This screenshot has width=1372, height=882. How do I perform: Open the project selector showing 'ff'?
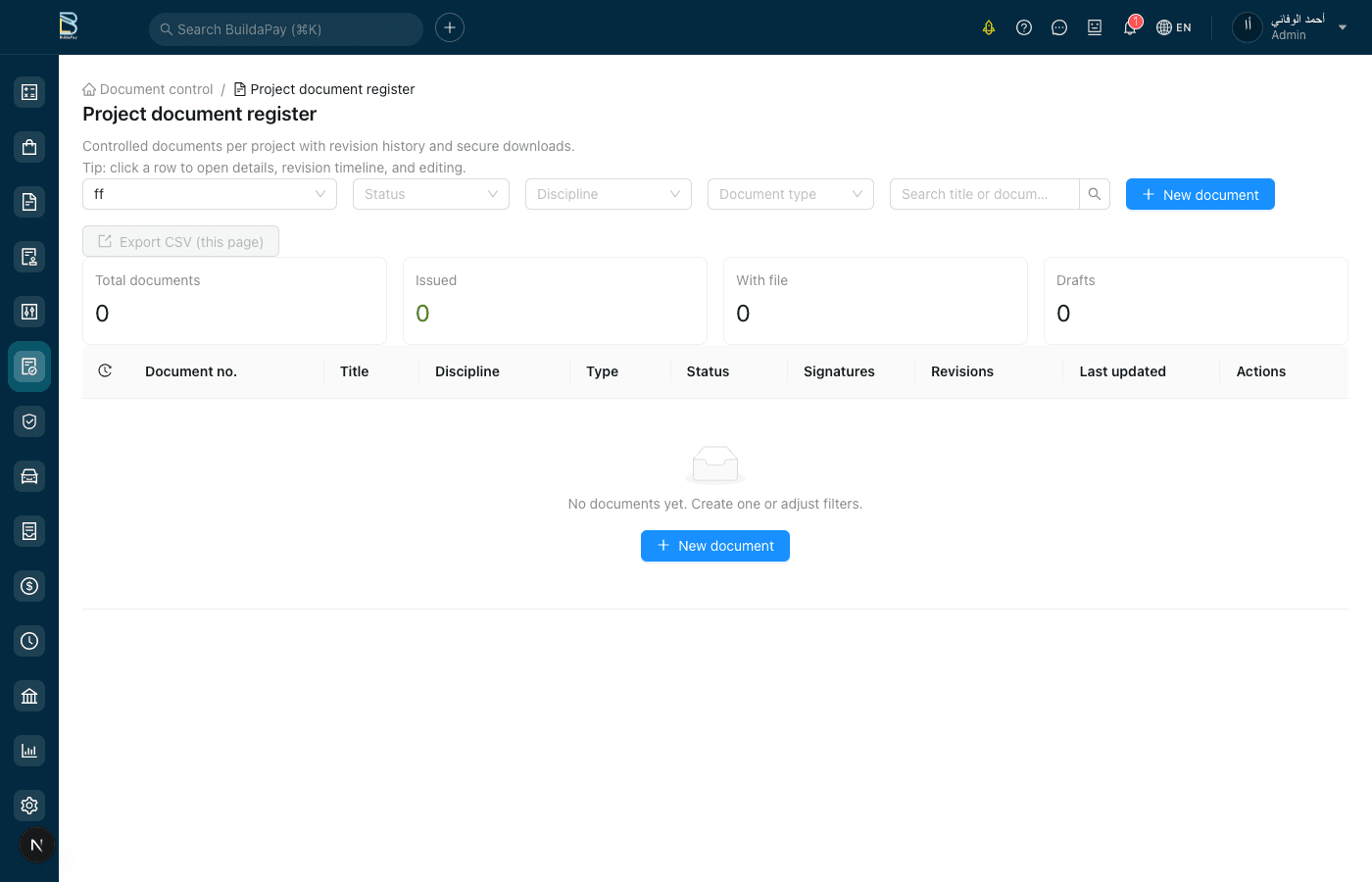pyautogui.click(x=210, y=194)
